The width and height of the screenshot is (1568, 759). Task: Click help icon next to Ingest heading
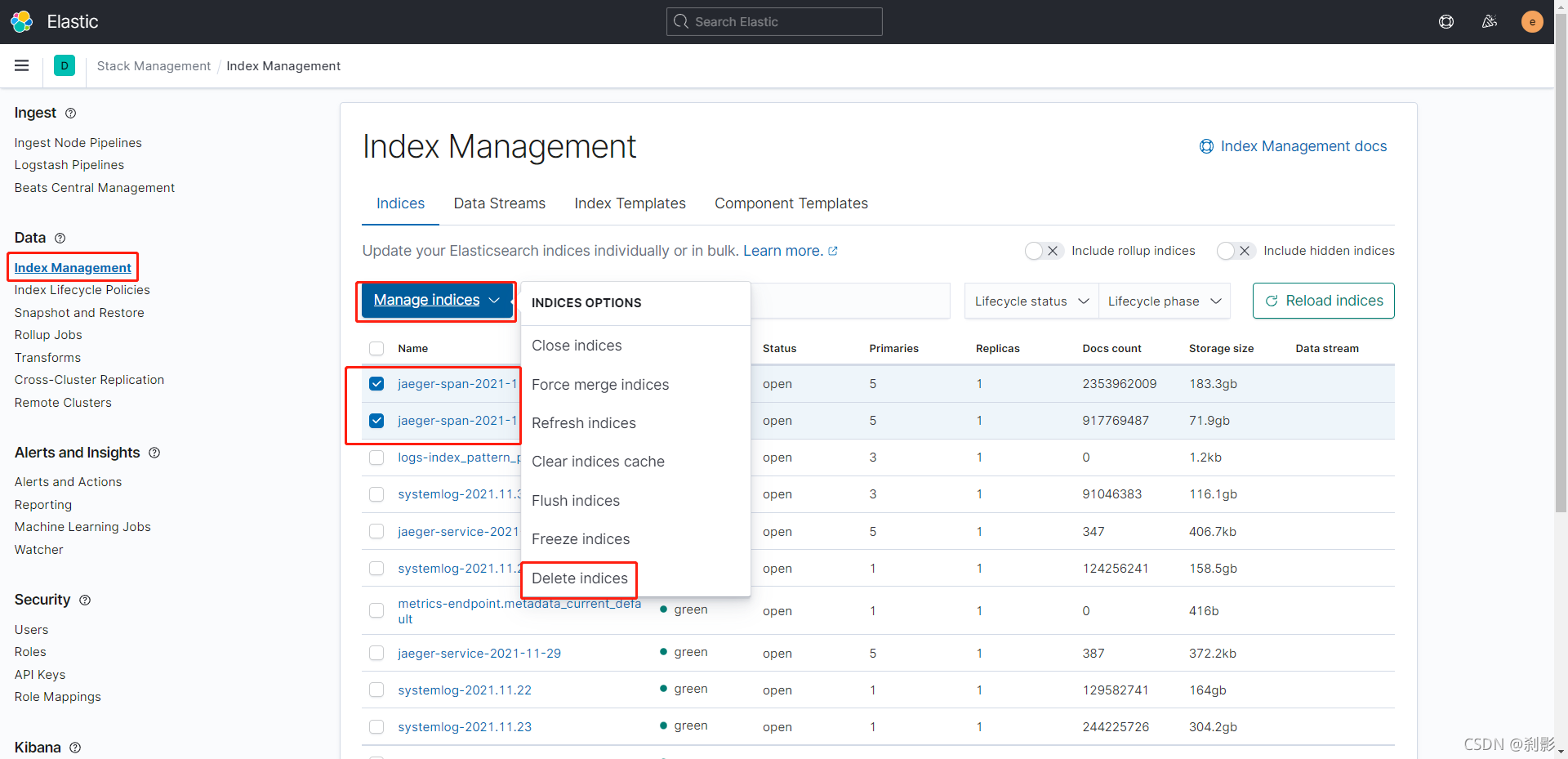(x=70, y=113)
